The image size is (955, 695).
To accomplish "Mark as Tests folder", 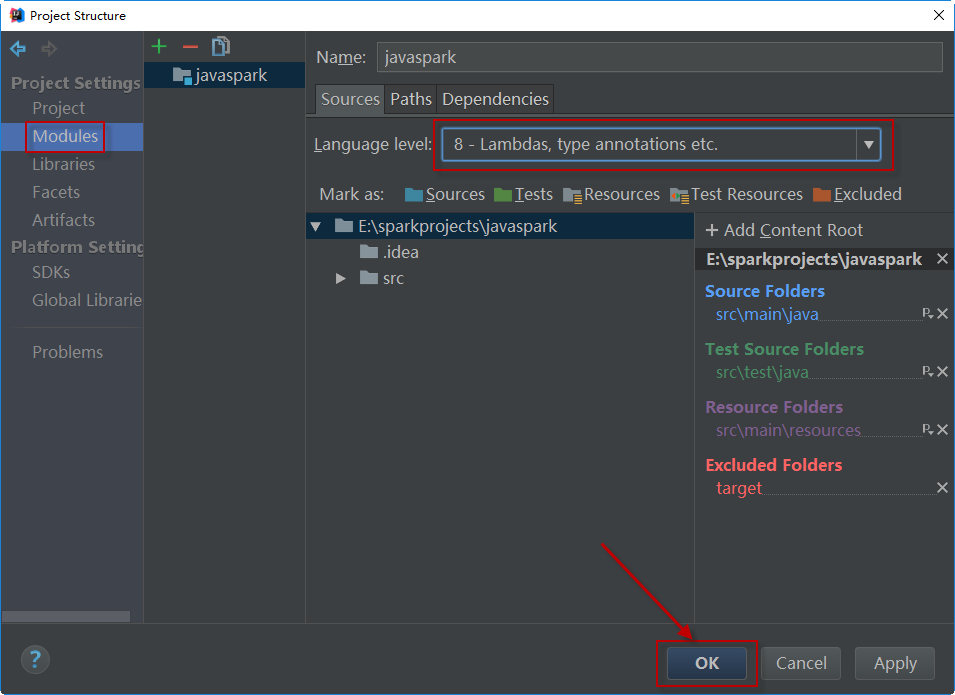I will tap(523, 195).
